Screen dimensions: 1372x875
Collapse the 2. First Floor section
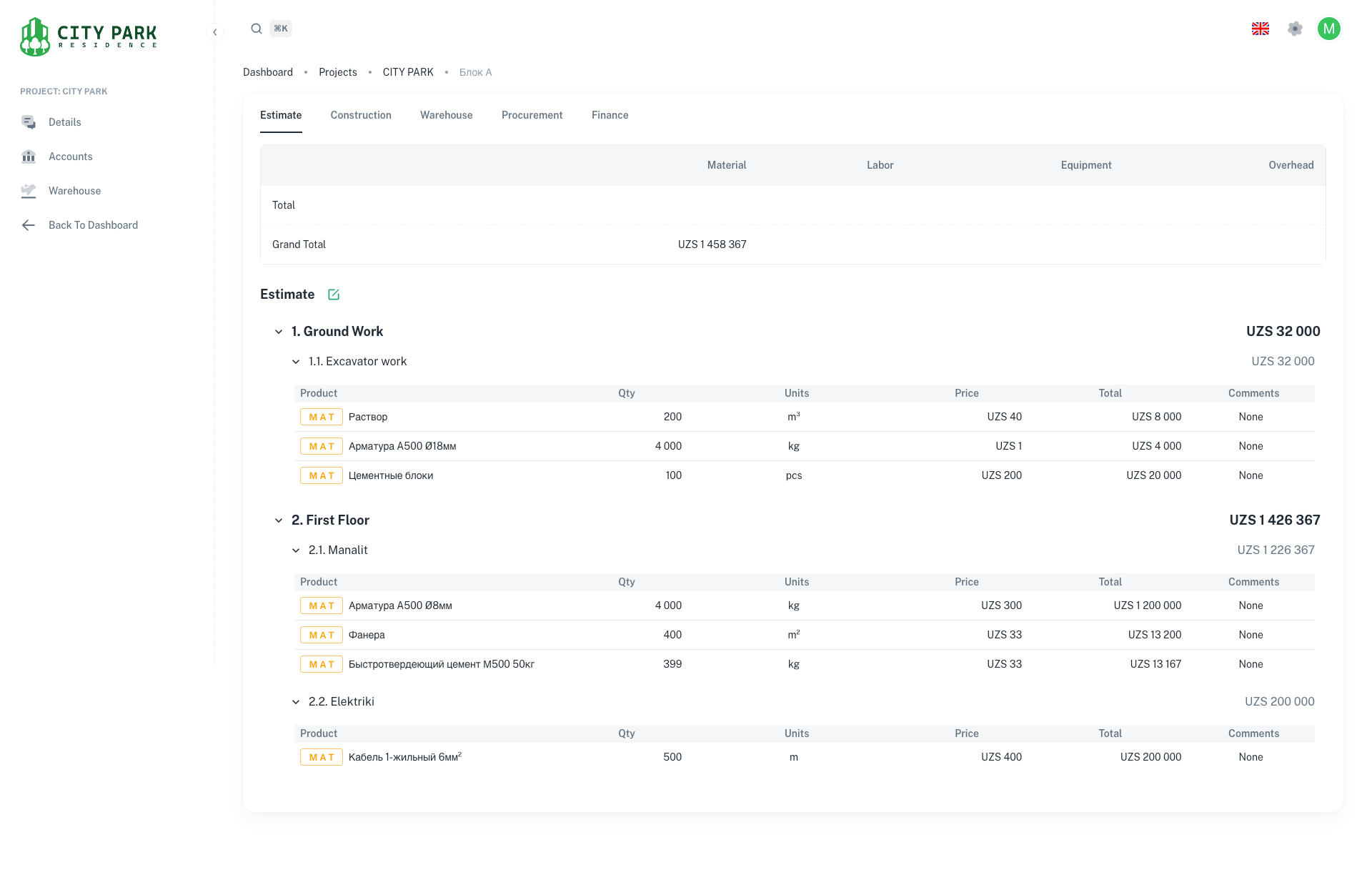[279, 520]
